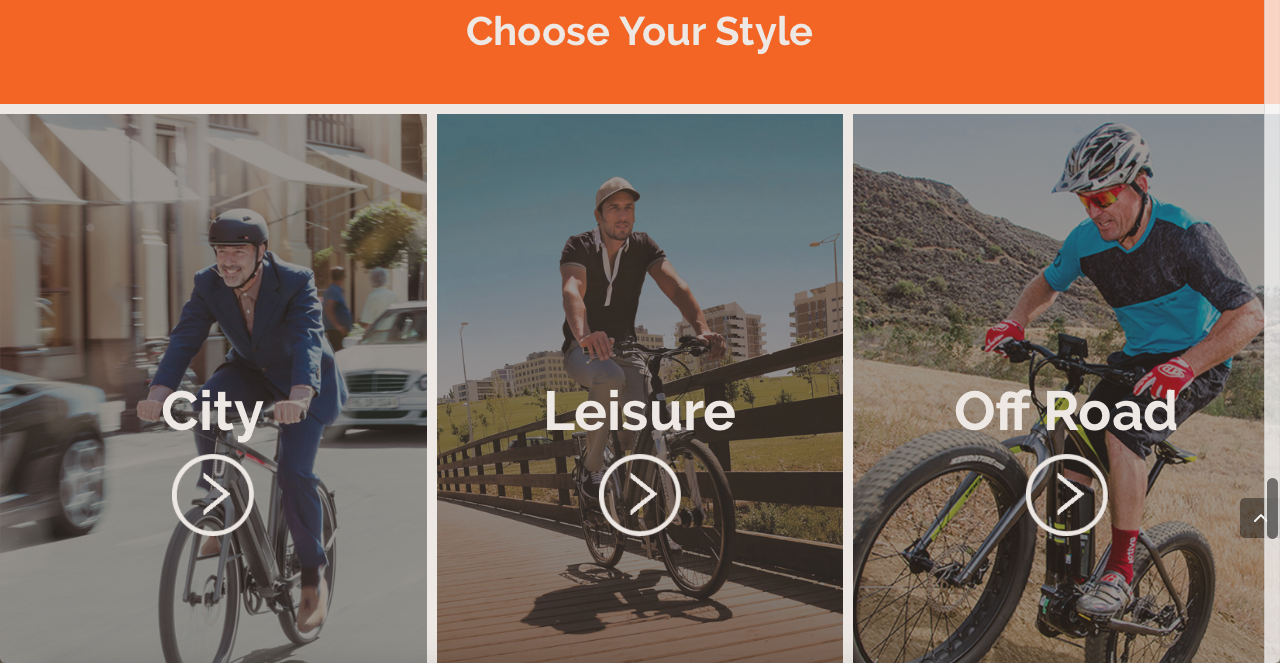1280x663 pixels.
Task: Click the back-to-top chevron button
Action: pos(1254,518)
